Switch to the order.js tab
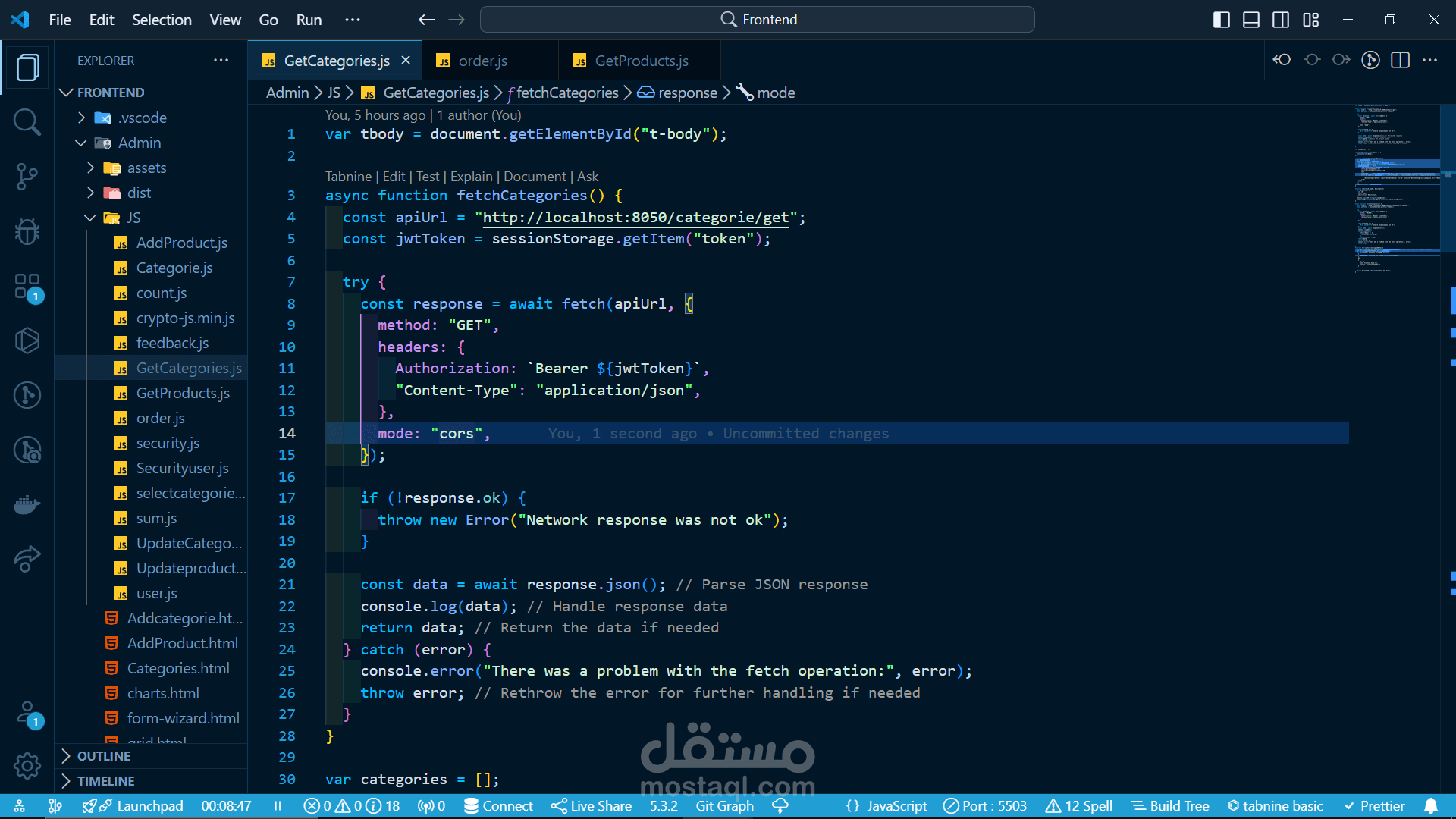This screenshot has width=1456, height=819. [x=482, y=61]
